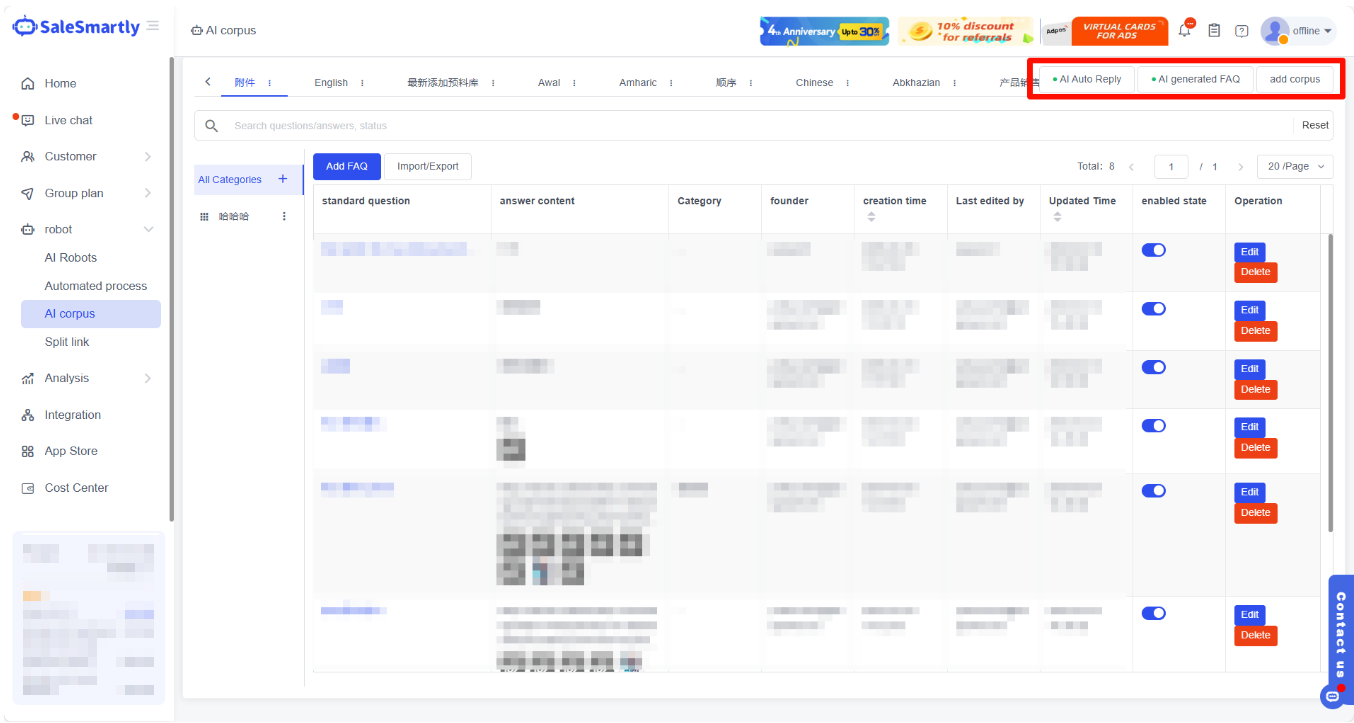
Task: Click the help question mark icon
Action: [x=1241, y=31]
